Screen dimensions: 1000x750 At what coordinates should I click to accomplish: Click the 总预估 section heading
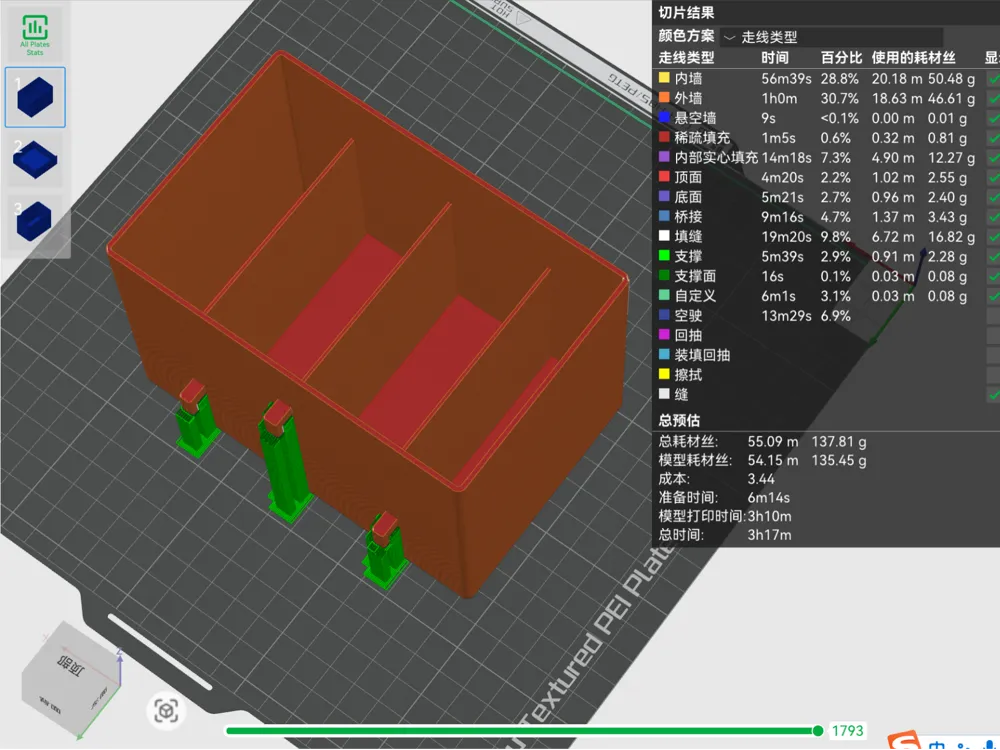(x=679, y=420)
